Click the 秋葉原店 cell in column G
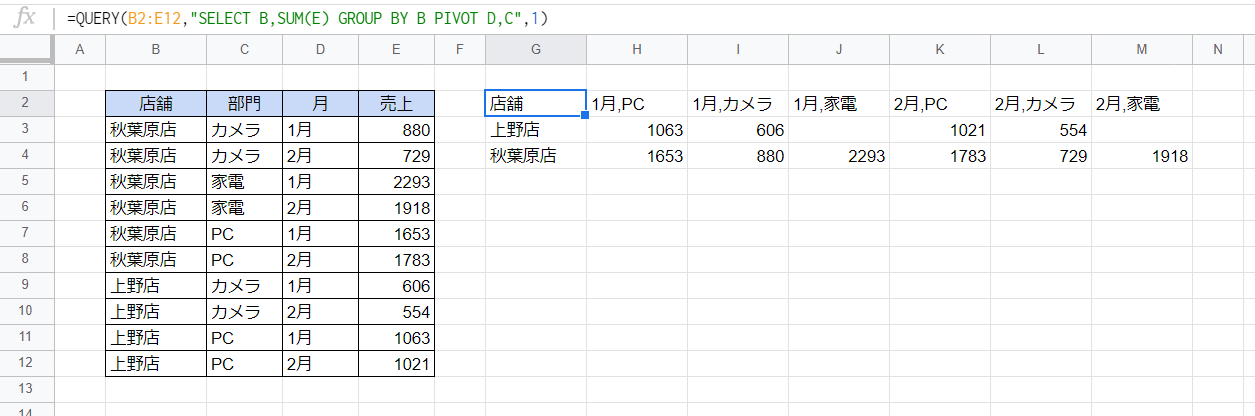 [536, 155]
